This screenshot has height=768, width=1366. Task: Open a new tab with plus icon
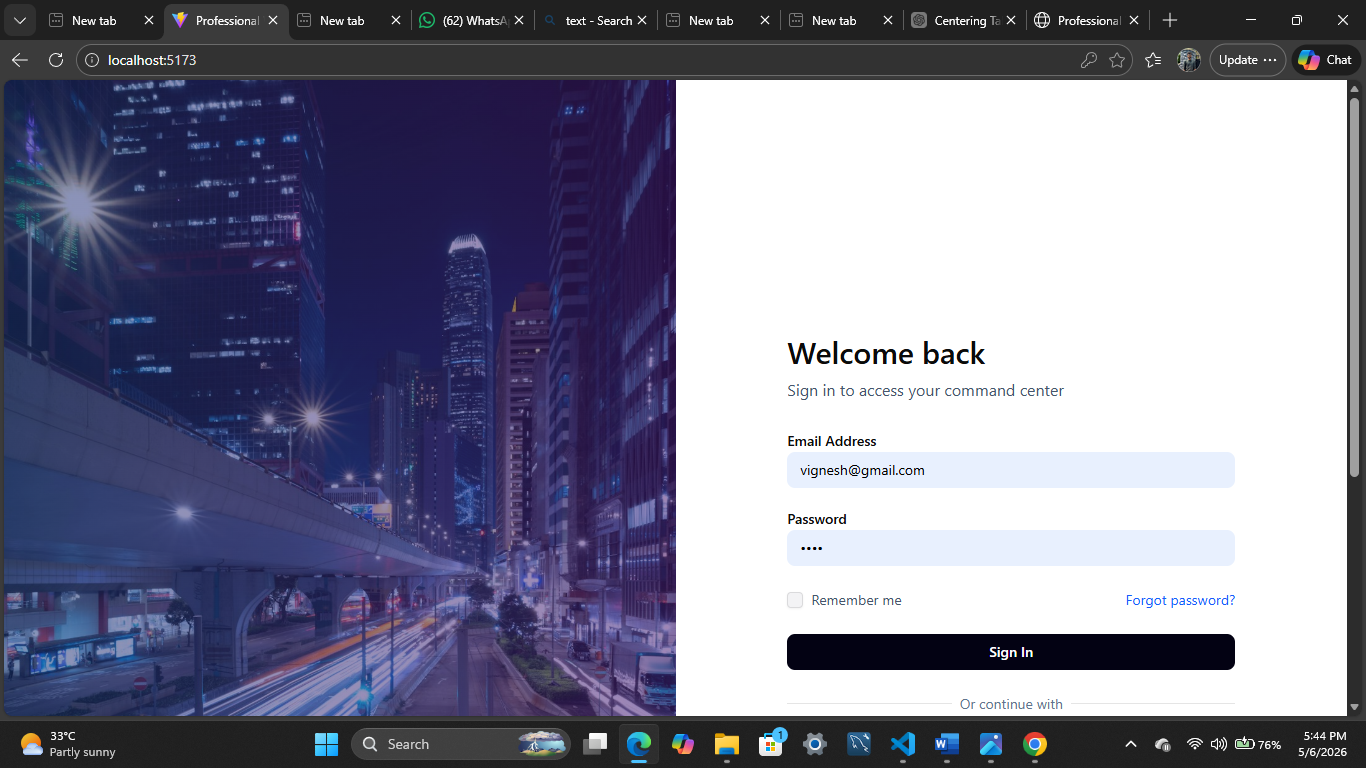click(1170, 20)
